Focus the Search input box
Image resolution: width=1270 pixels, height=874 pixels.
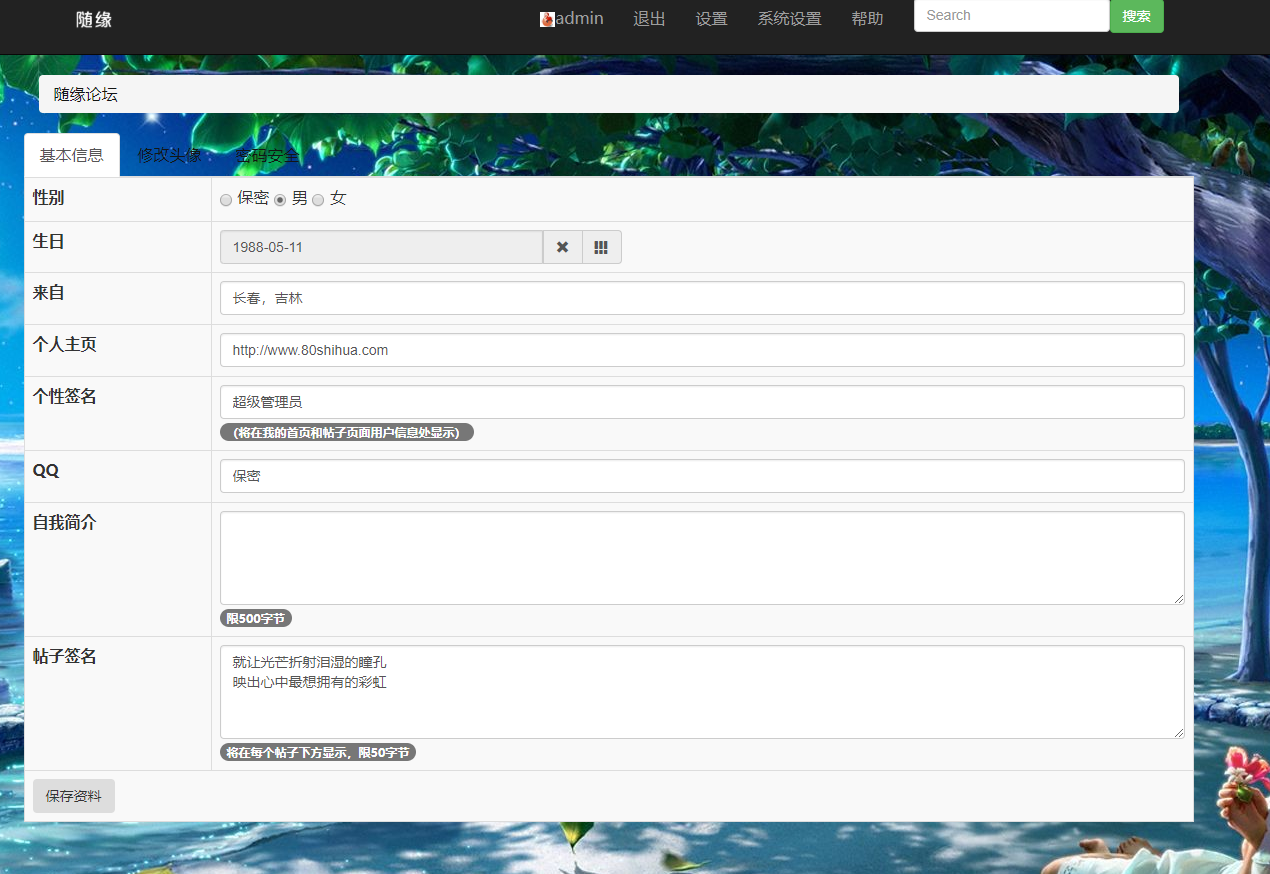1011,16
